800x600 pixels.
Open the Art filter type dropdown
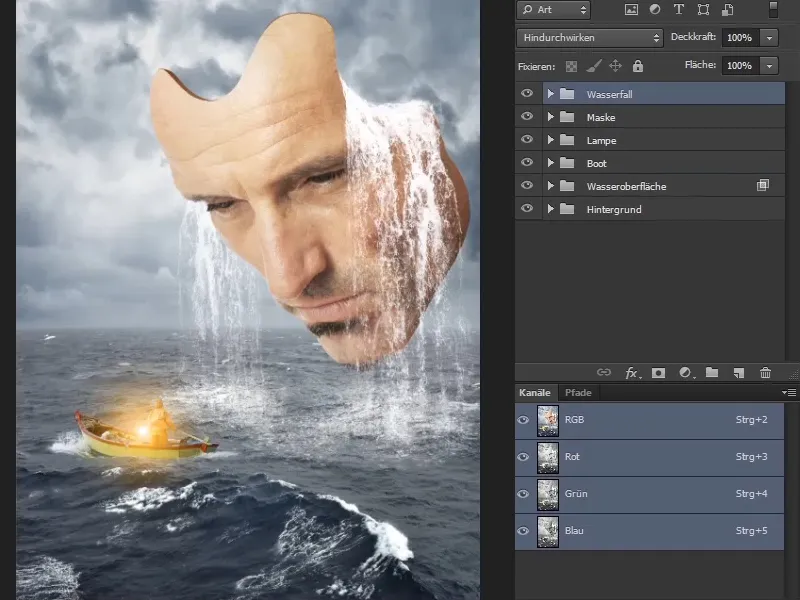tap(554, 10)
